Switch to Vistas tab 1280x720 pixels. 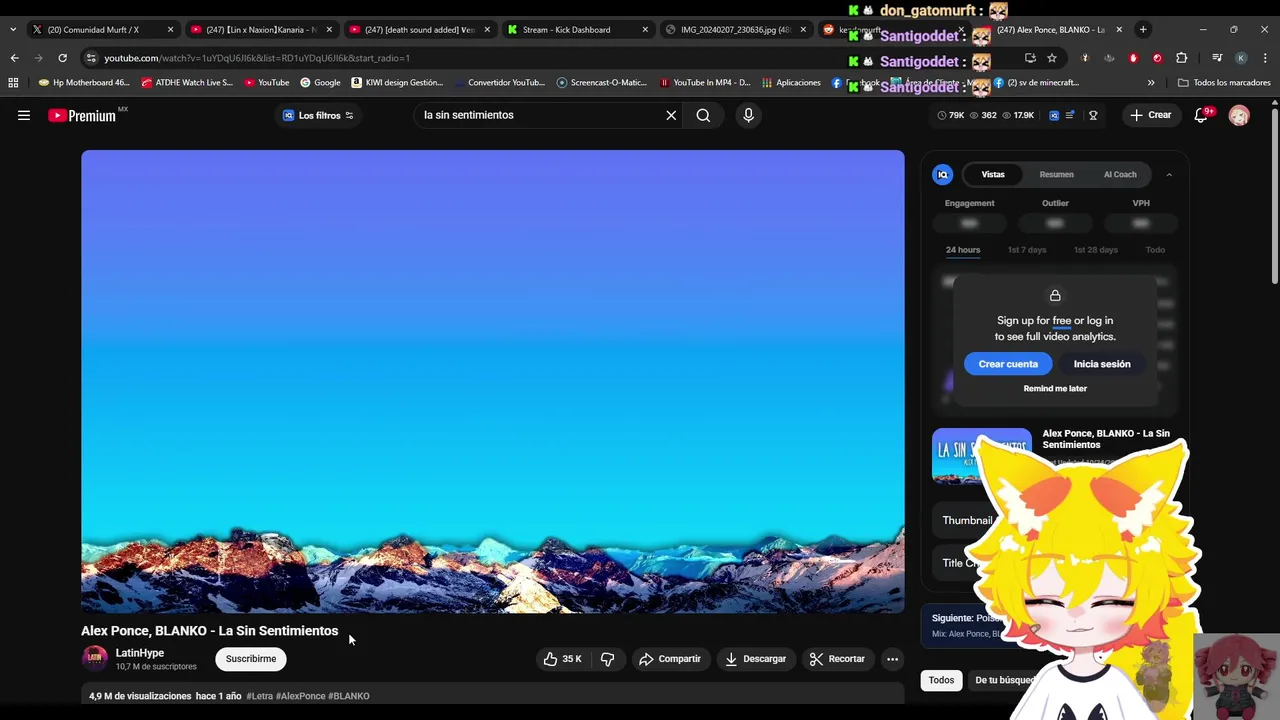(x=993, y=174)
